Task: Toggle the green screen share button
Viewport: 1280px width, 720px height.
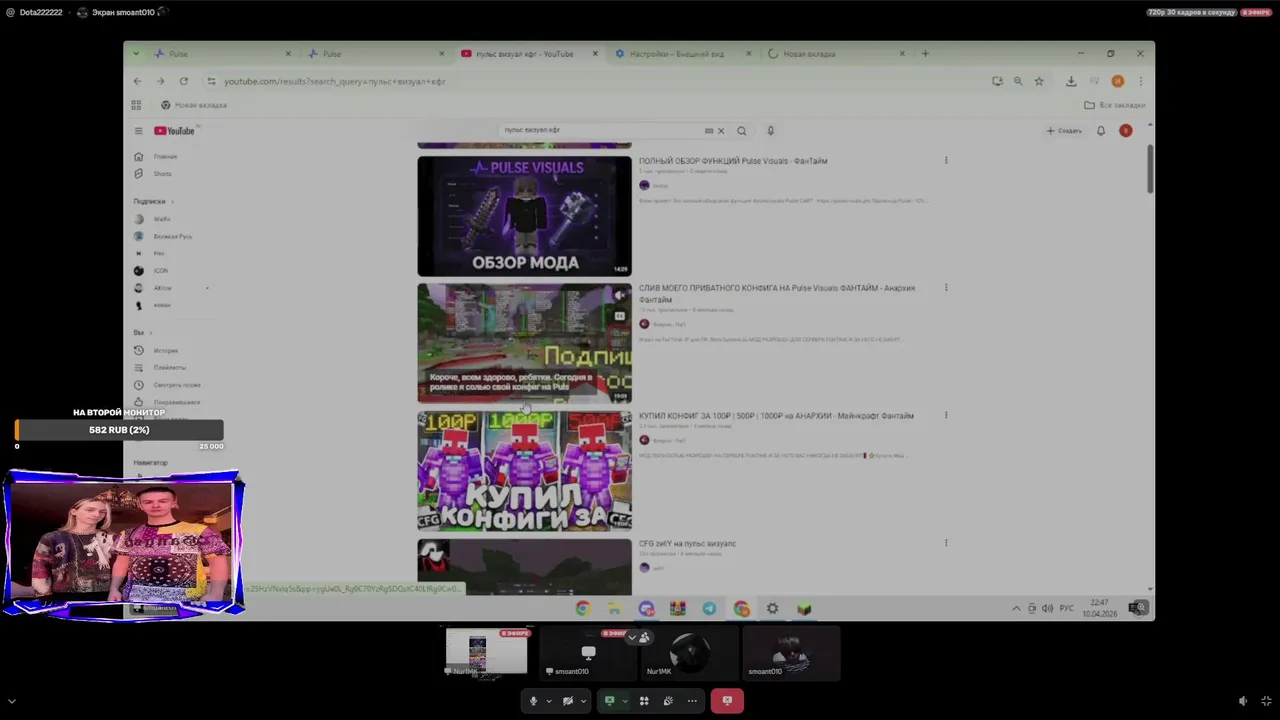Action: click(609, 701)
